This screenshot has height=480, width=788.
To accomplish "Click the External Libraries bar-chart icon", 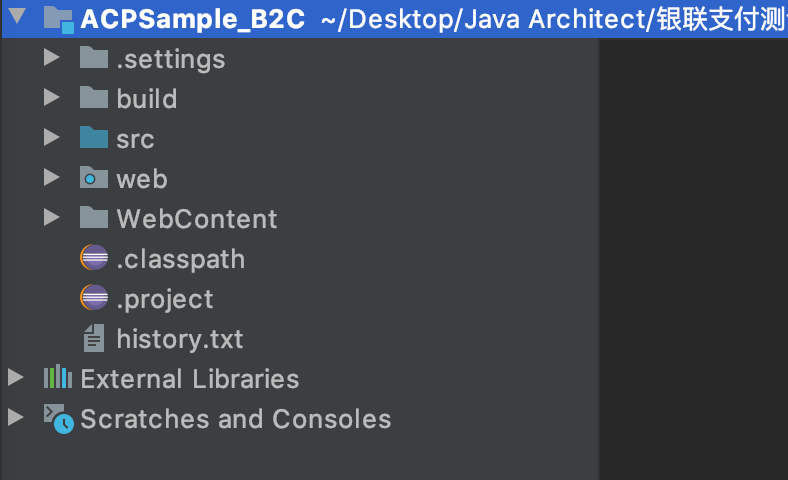I will (58, 377).
